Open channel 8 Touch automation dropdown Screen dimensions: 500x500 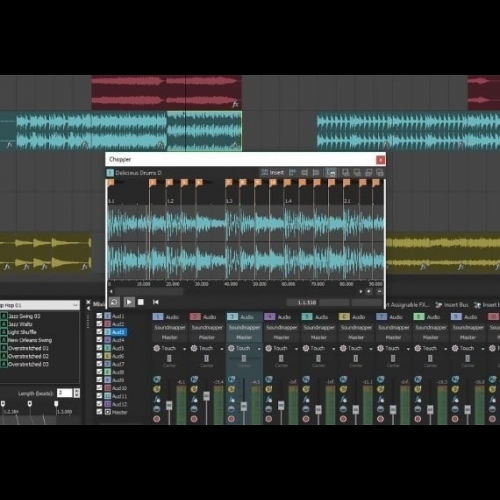446,349
